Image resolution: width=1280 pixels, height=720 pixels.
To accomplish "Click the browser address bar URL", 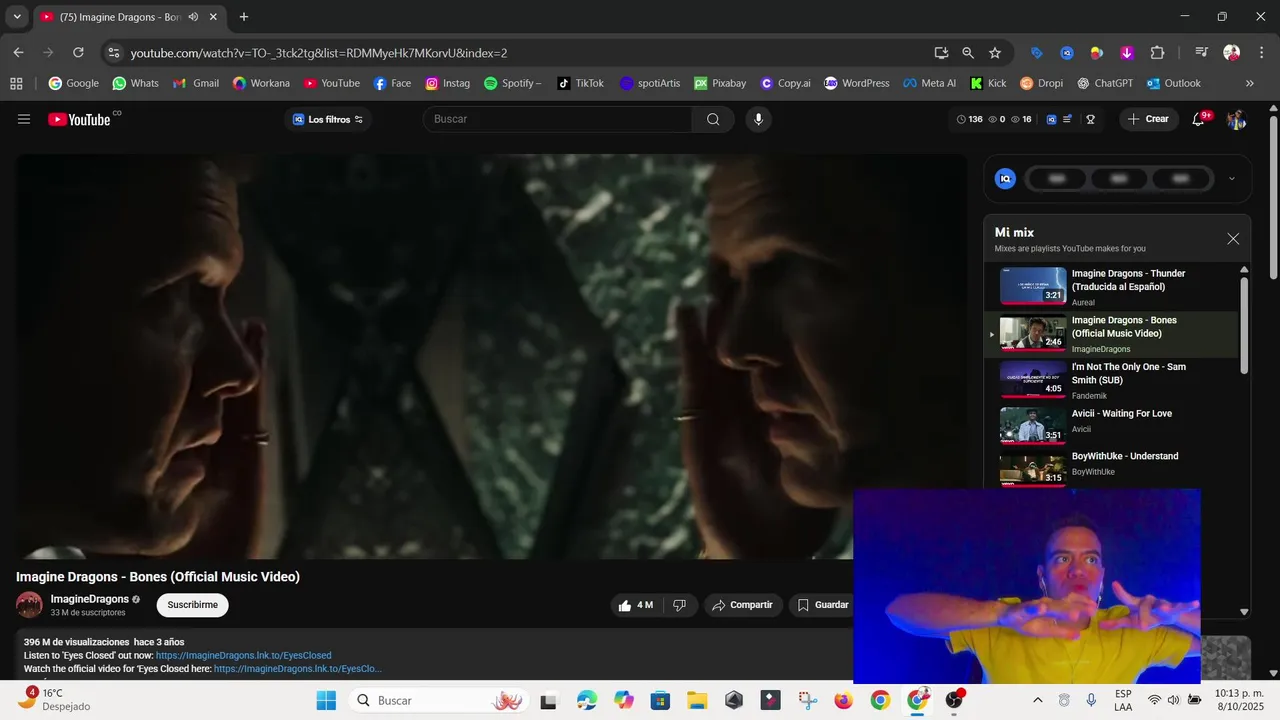I will point(319,53).
